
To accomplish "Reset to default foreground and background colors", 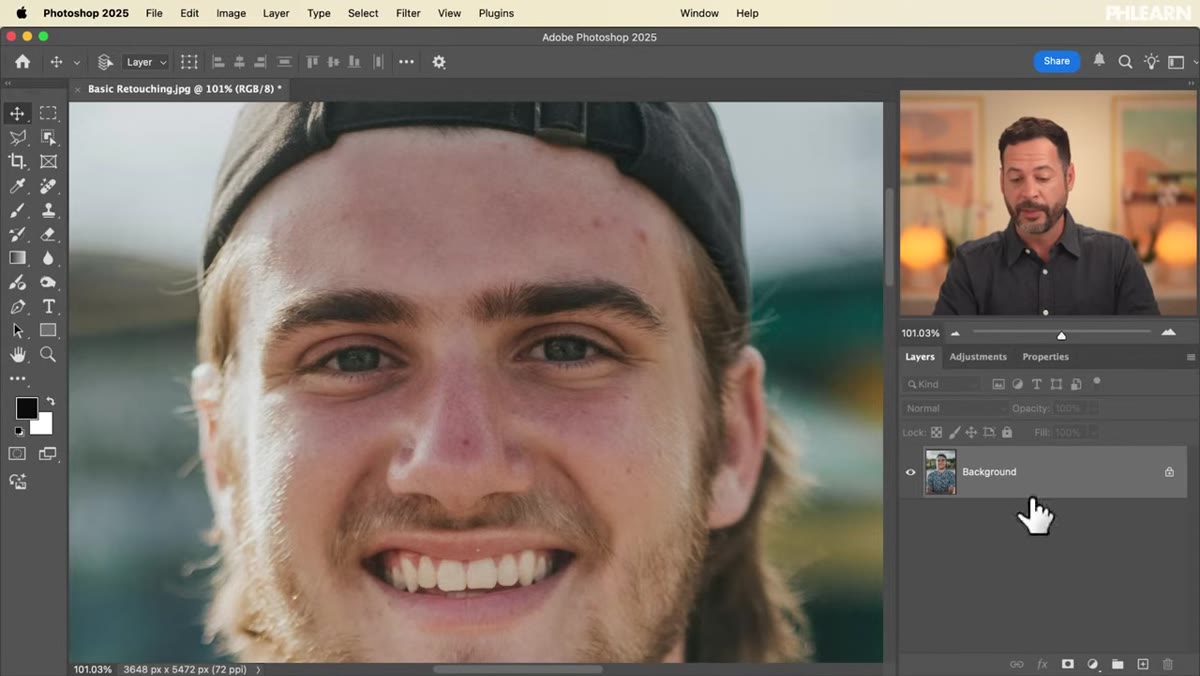I will point(18,432).
